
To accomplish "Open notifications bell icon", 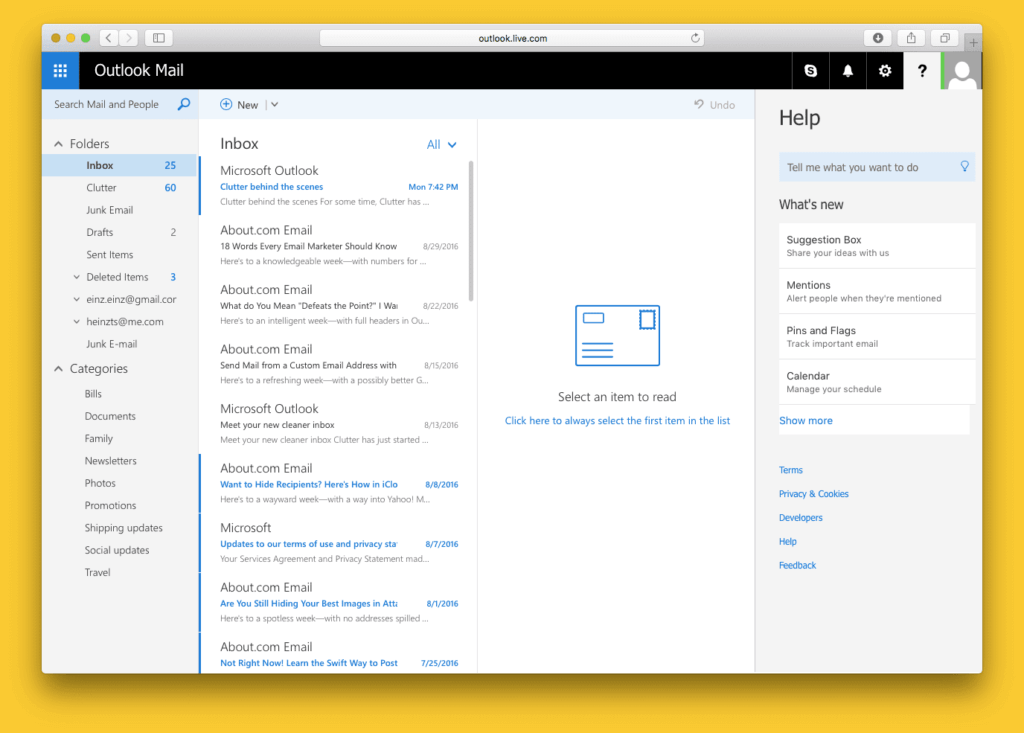I will 848,71.
